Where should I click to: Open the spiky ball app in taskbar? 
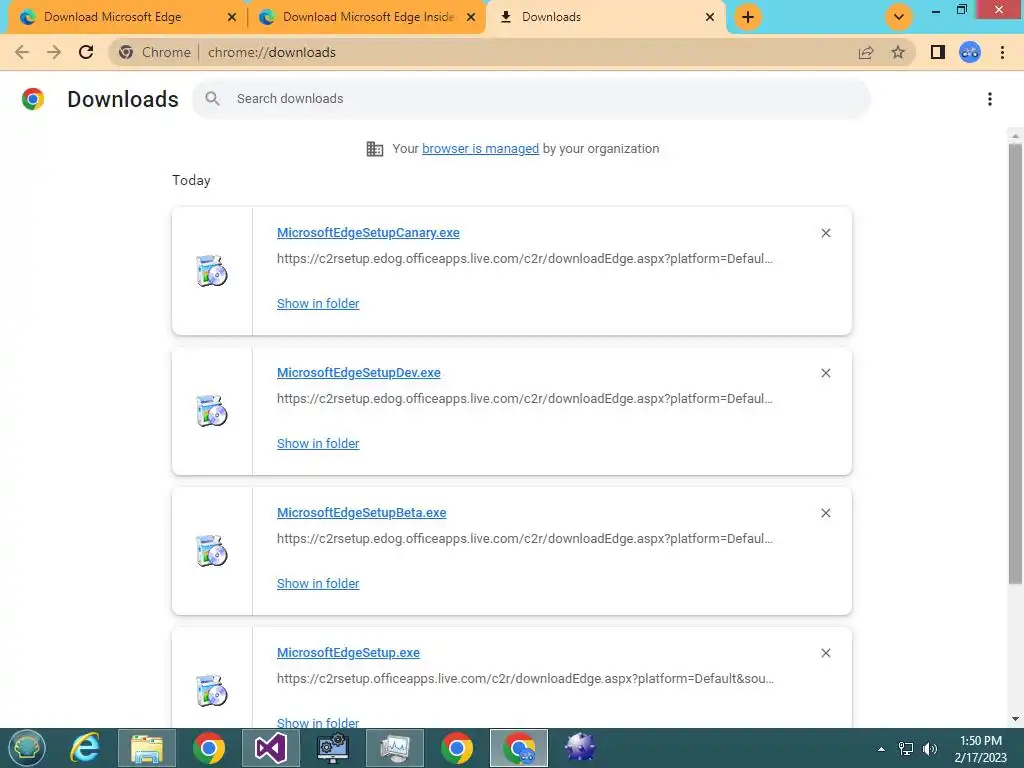[580, 748]
